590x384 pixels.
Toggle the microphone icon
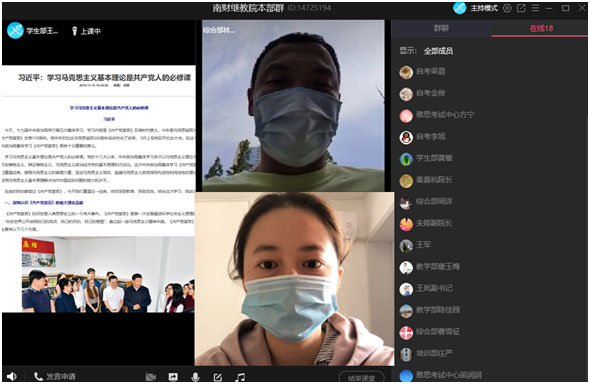(195, 376)
